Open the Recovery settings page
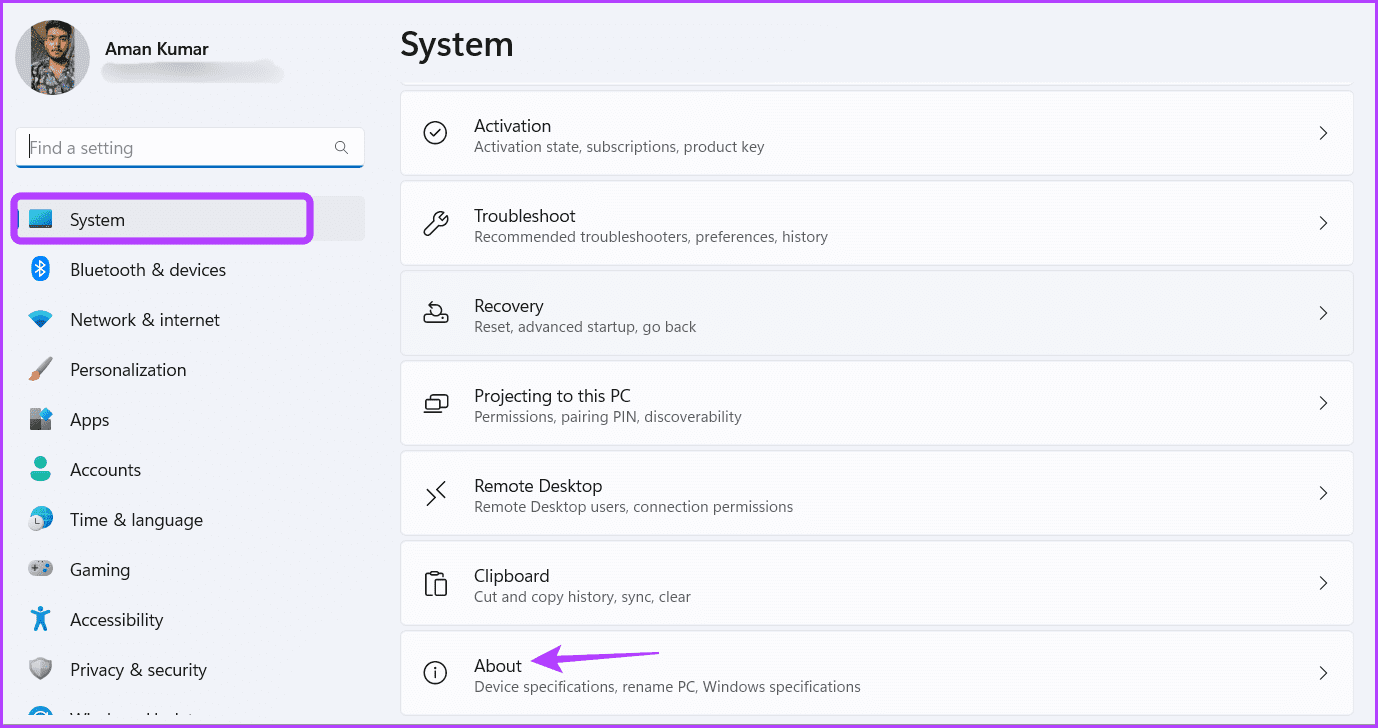 point(877,313)
